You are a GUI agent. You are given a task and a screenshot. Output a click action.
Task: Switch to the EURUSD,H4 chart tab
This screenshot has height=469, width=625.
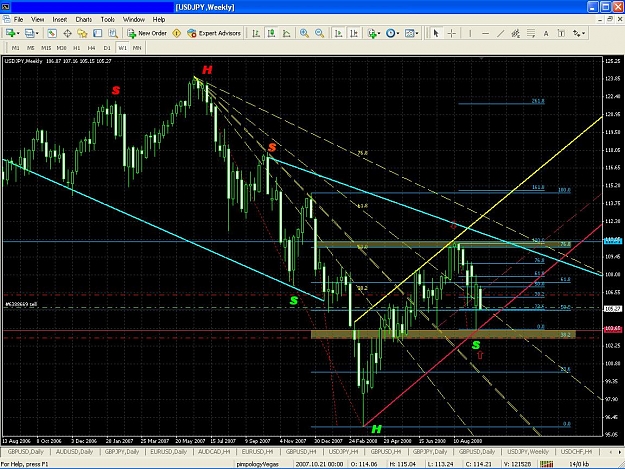[257, 452]
